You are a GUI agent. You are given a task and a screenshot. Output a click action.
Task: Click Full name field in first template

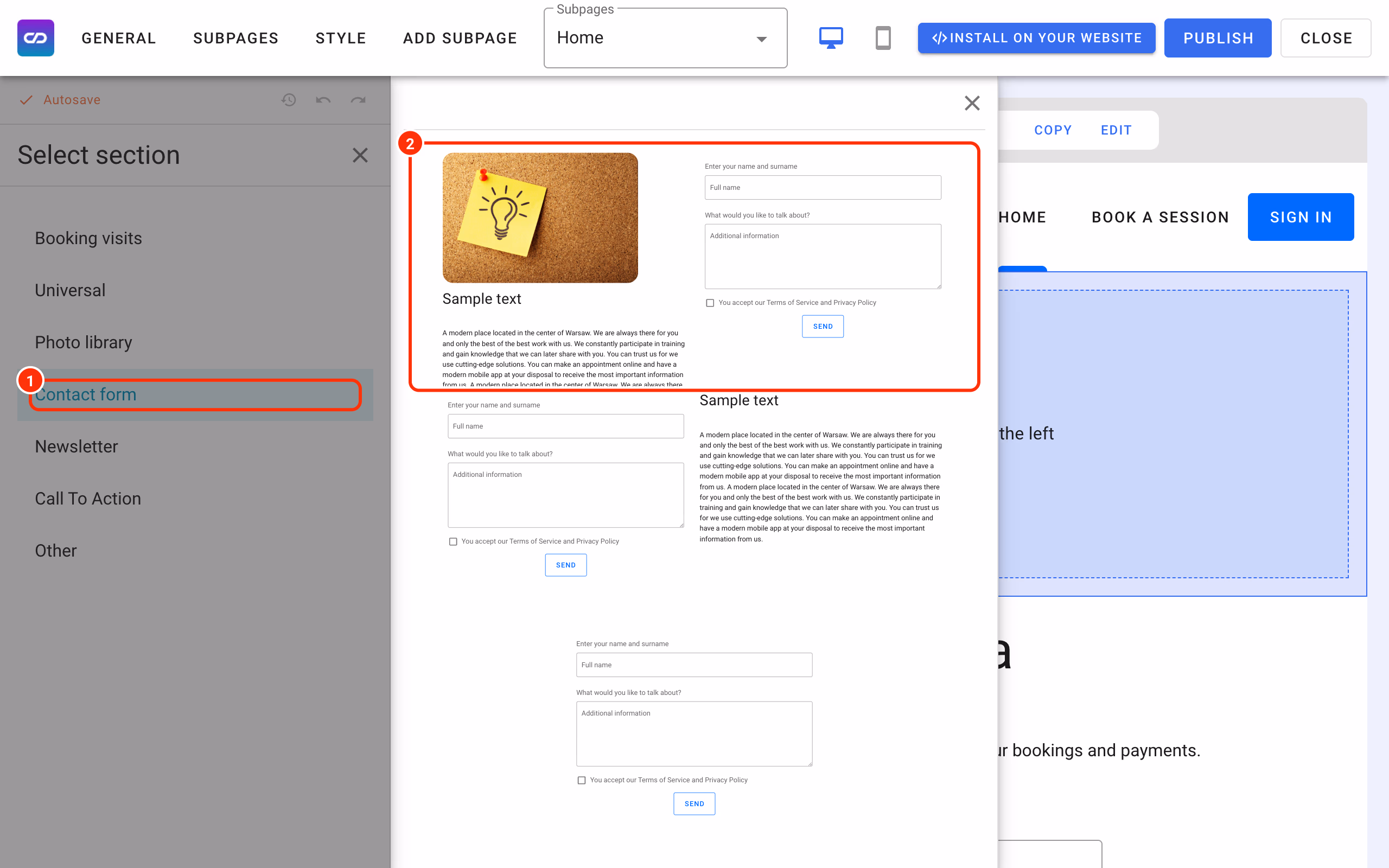click(823, 188)
